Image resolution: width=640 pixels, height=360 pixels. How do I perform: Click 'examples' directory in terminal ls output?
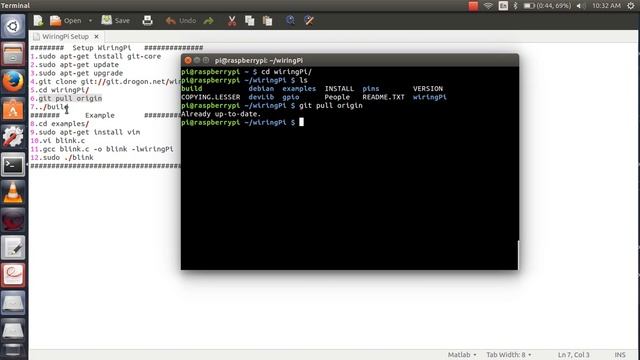click(x=299, y=89)
